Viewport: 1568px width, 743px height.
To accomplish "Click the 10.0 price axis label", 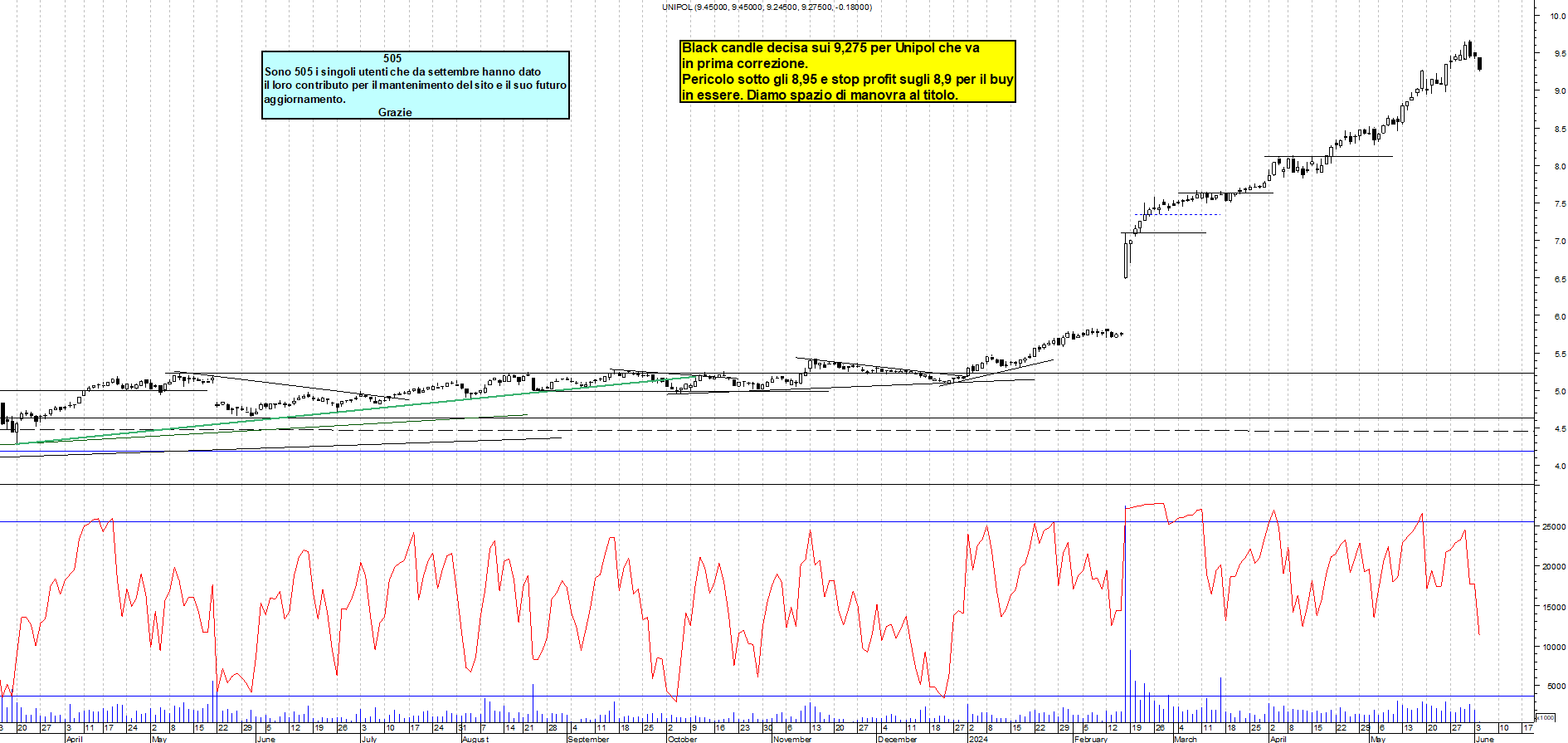I will coord(1558,16).
